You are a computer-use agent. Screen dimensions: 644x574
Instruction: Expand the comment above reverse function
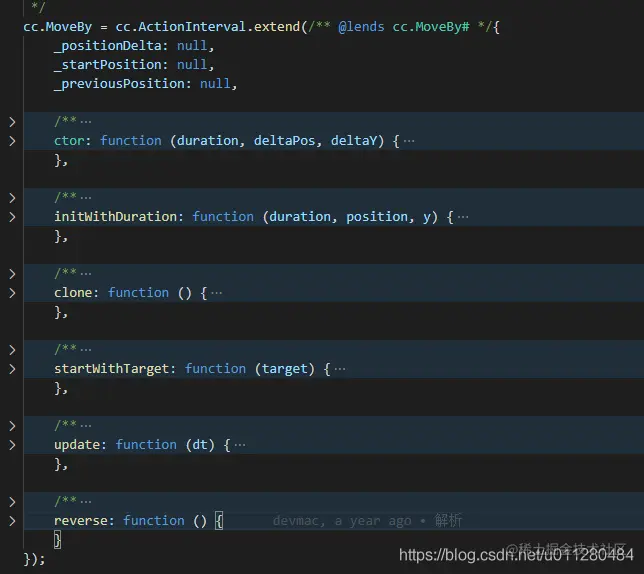[x=12, y=502]
